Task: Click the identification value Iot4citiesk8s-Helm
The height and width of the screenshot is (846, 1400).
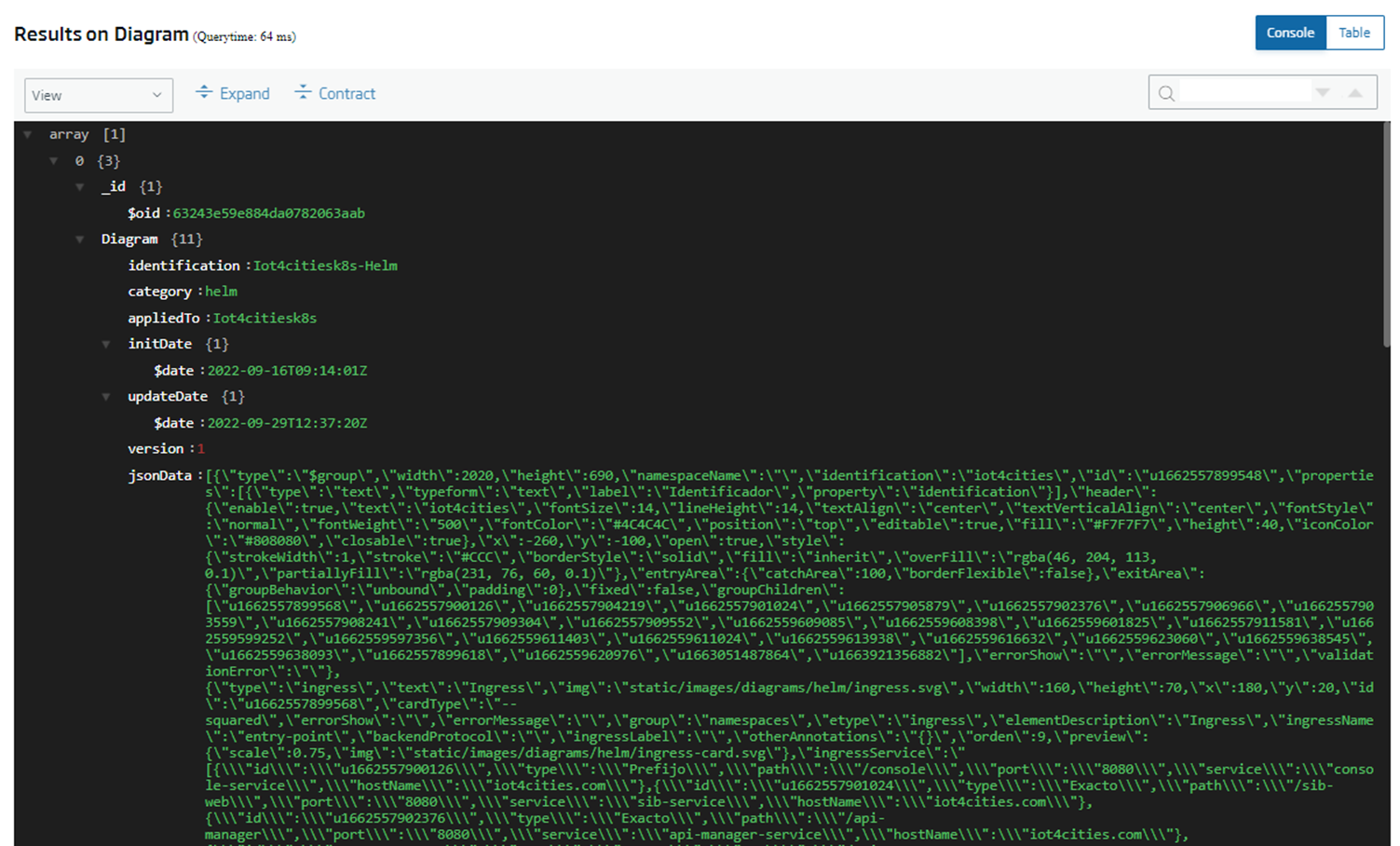Action: click(324, 265)
